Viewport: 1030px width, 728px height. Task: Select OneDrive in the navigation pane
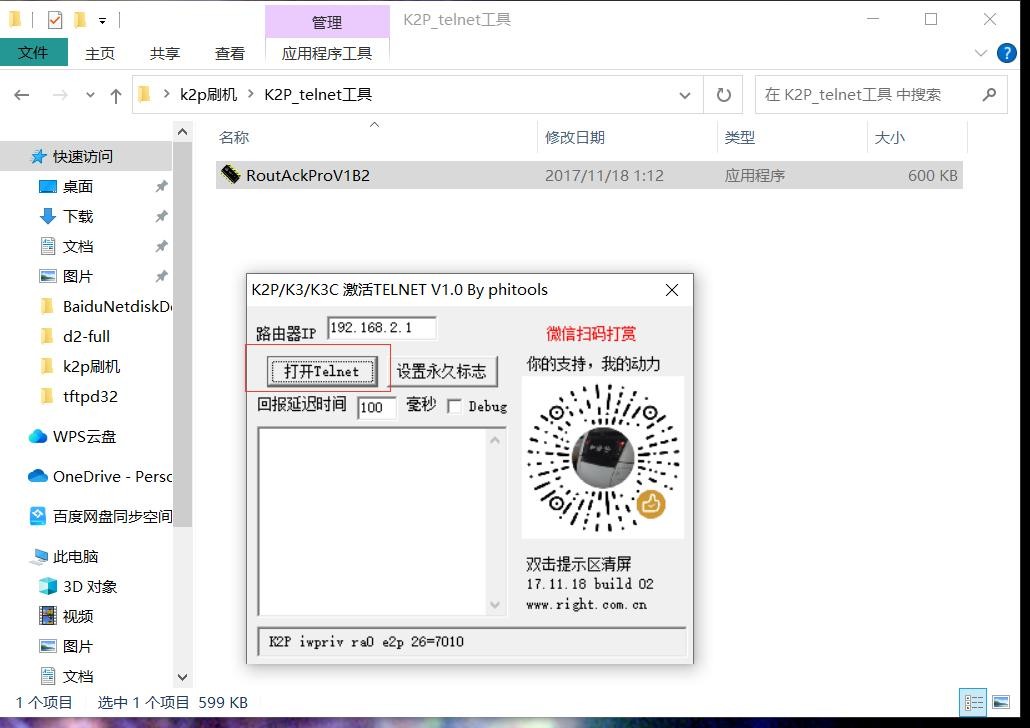pyautogui.click(x=100, y=476)
